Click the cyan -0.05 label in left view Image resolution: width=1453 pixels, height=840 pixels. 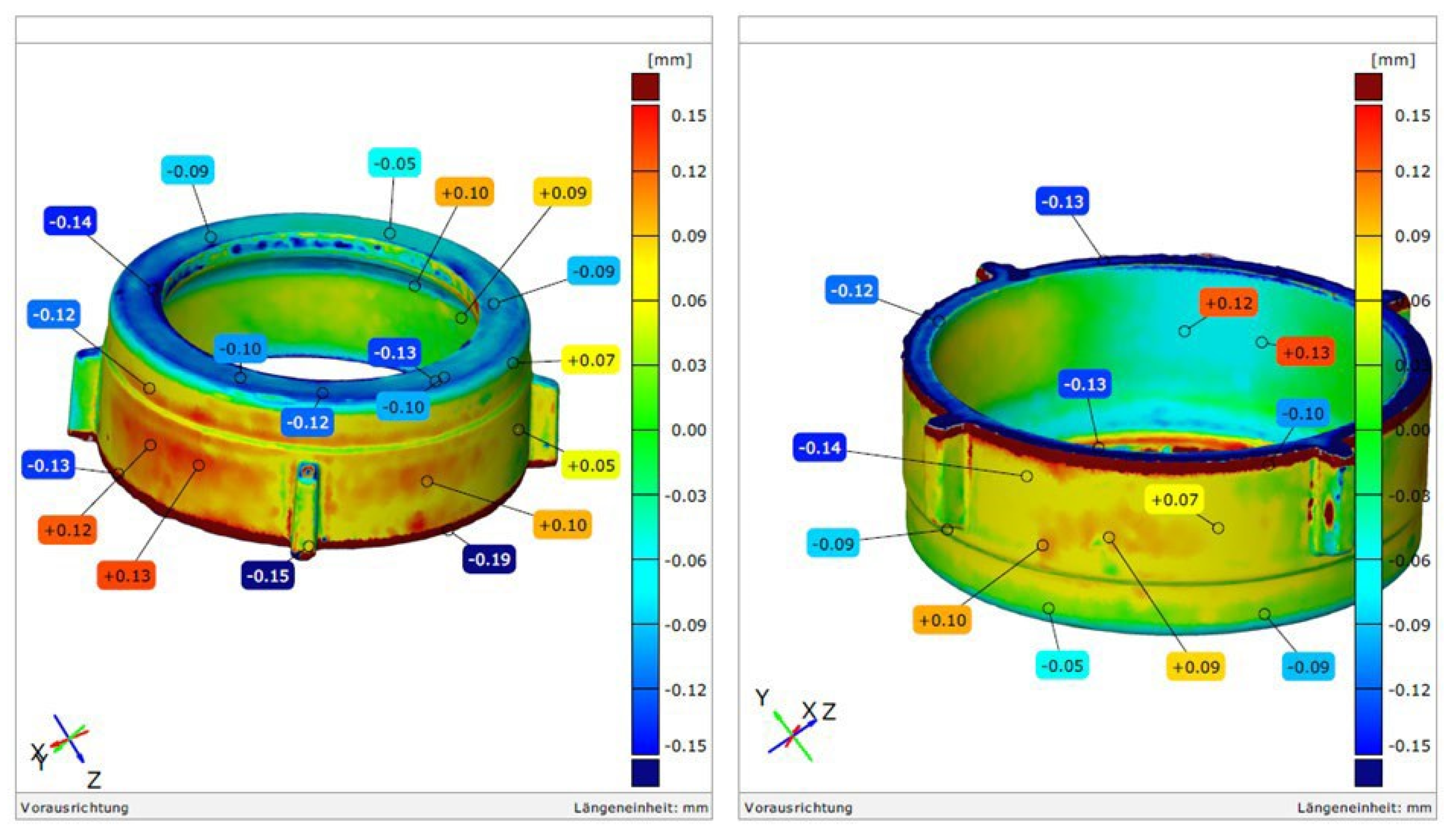394,164
